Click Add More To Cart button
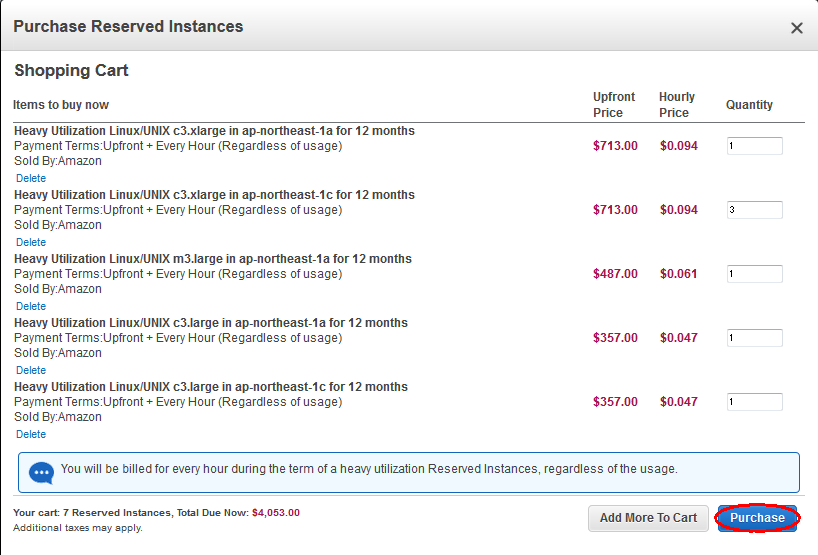Screen dimensions: 818x555 (x=648, y=518)
